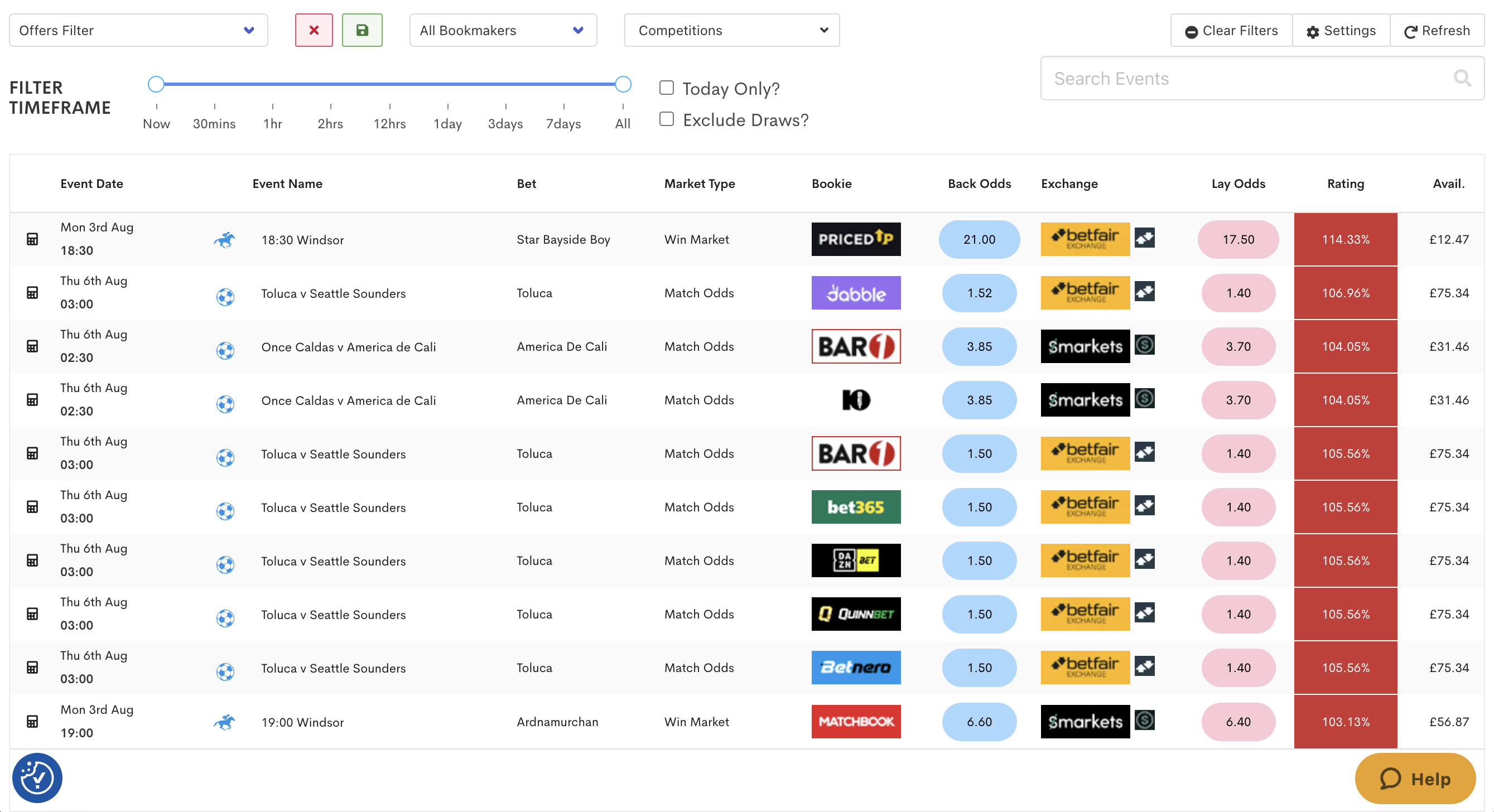Image resolution: width=1494 pixels, height=812 pixels.
Task: Sort by Bookie column header
Action: [x=831, y=183]
